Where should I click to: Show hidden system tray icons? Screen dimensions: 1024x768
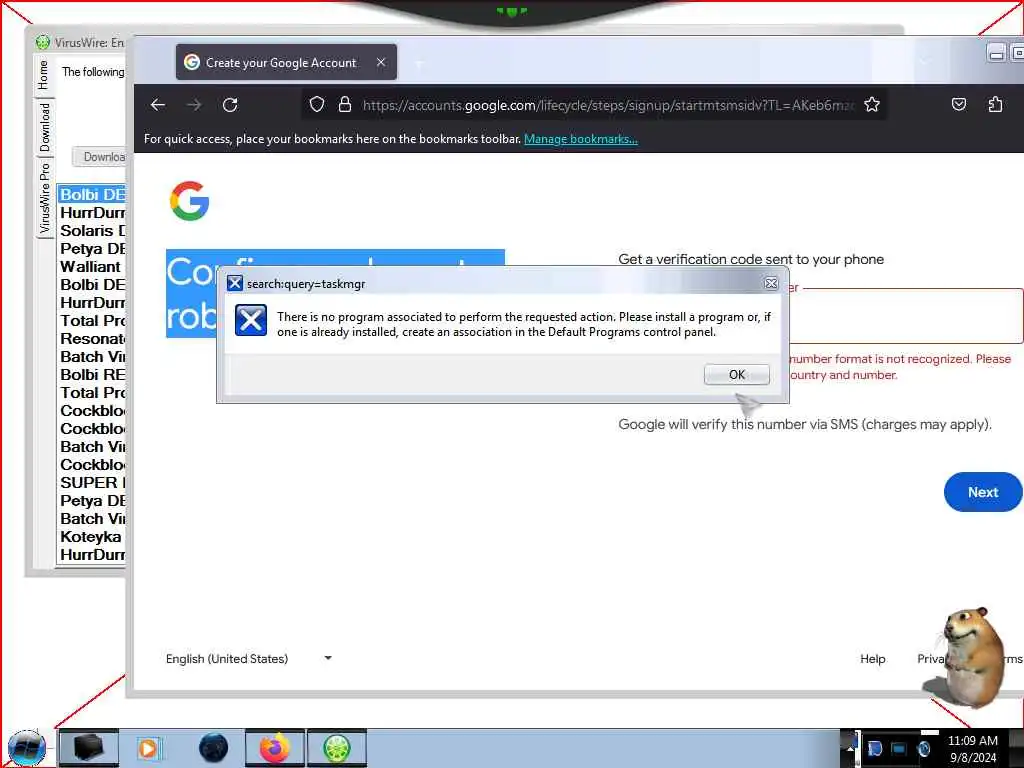pos(850,748)
